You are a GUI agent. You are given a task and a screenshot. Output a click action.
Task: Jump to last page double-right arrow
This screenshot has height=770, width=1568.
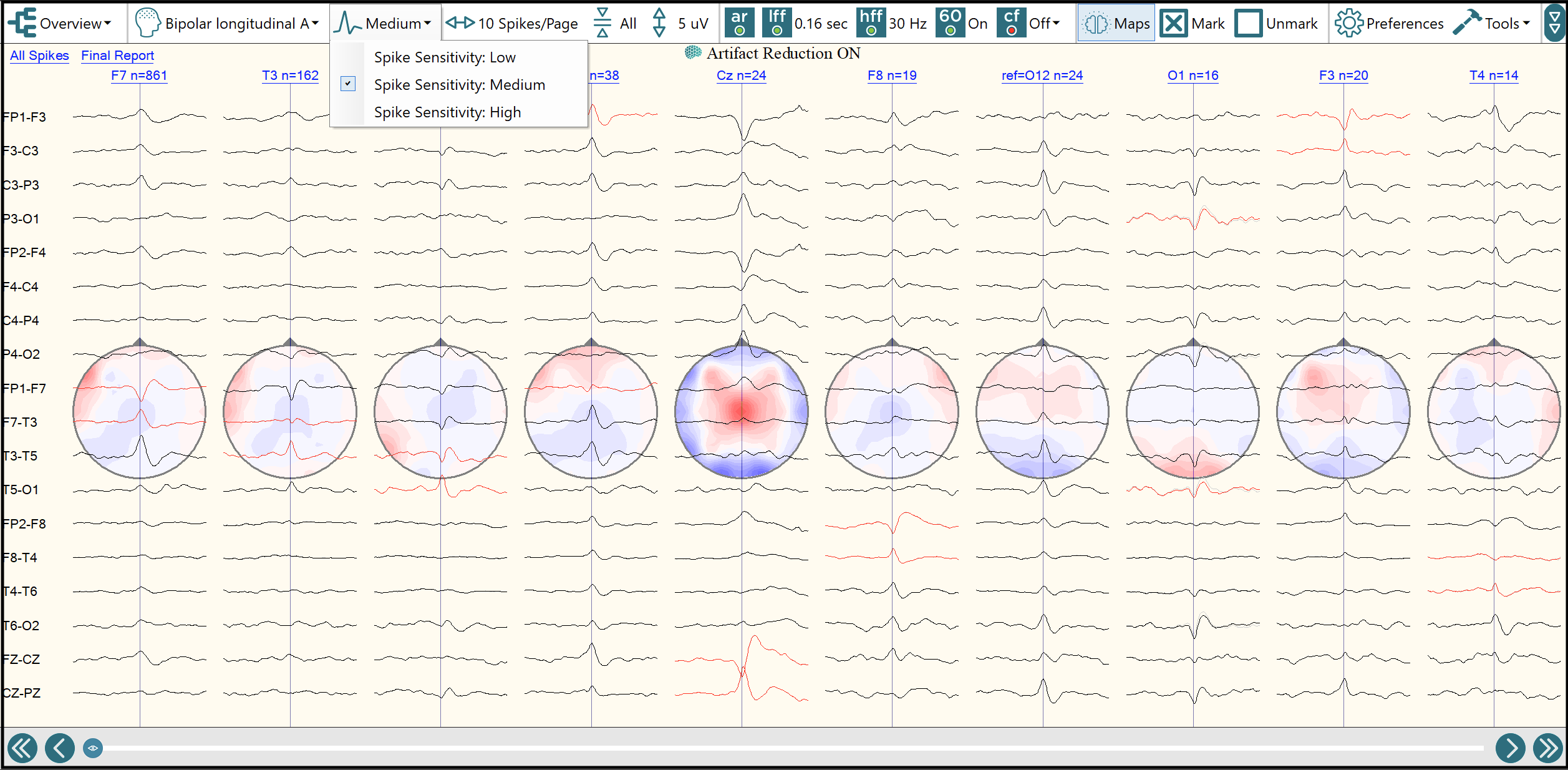point(1548,748)
